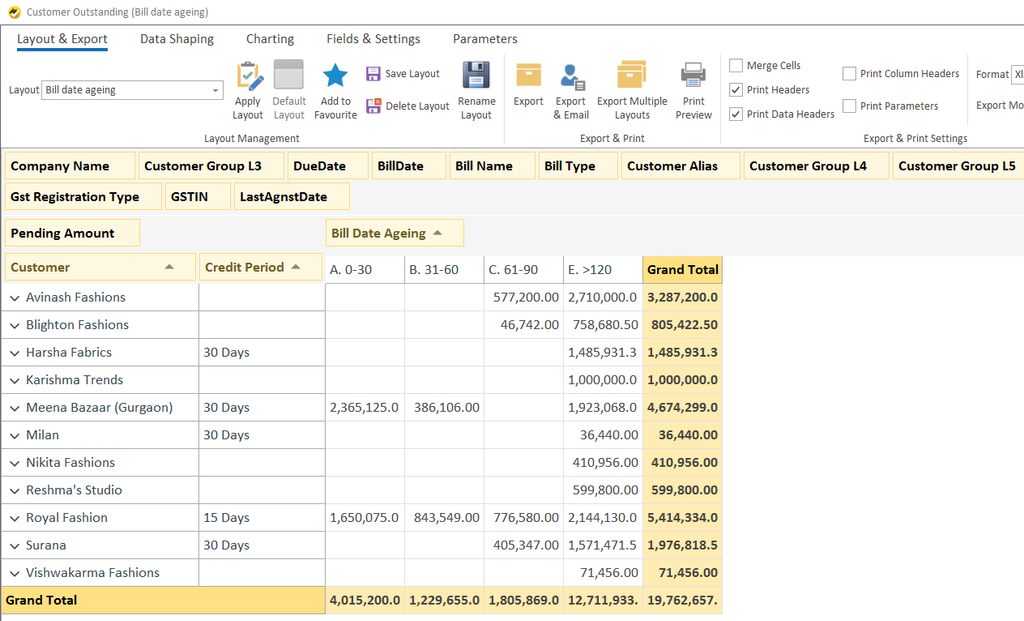Open the Layout dropdown showing Bill date ageing

133,90
